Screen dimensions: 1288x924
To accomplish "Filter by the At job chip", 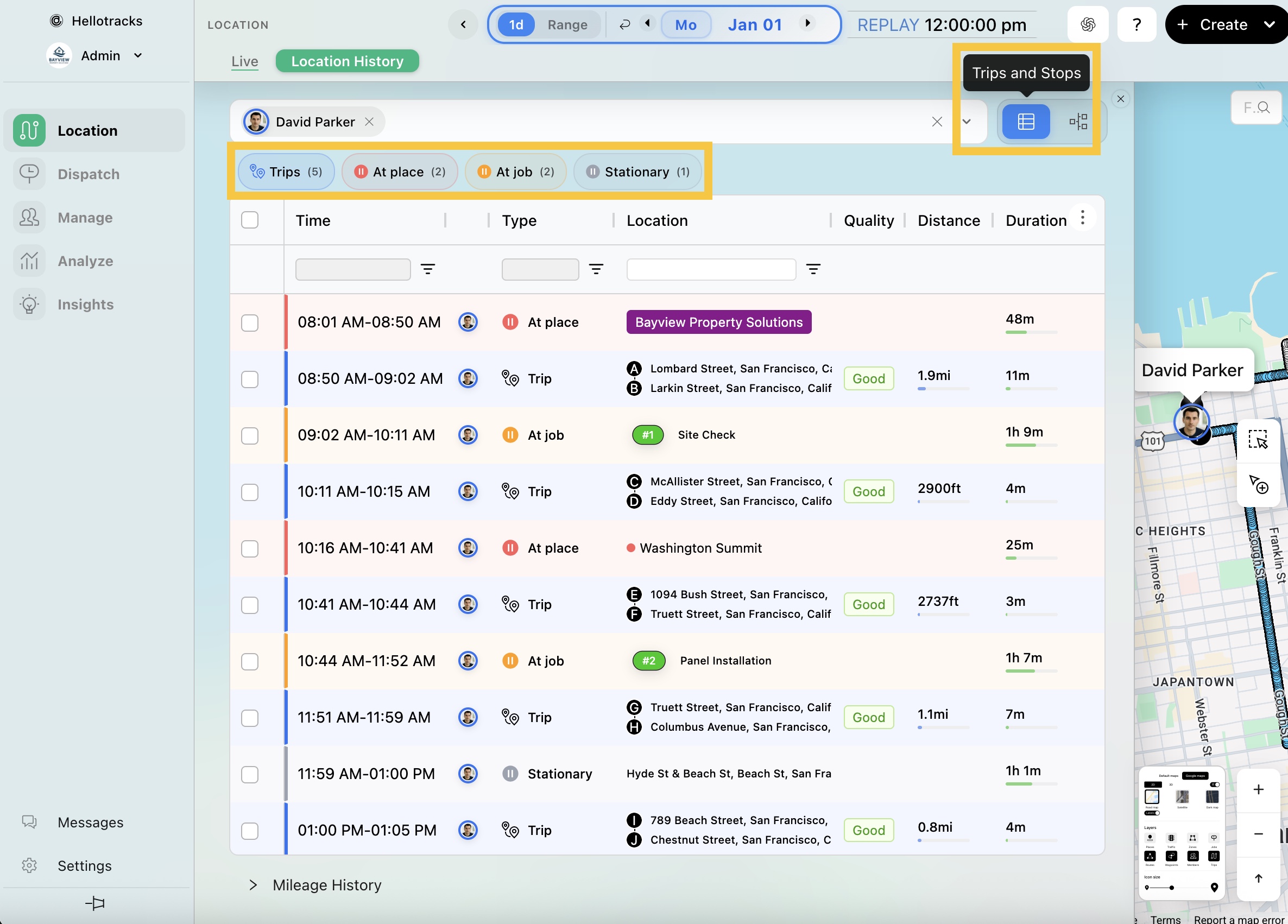I will (x=515, y=172).
